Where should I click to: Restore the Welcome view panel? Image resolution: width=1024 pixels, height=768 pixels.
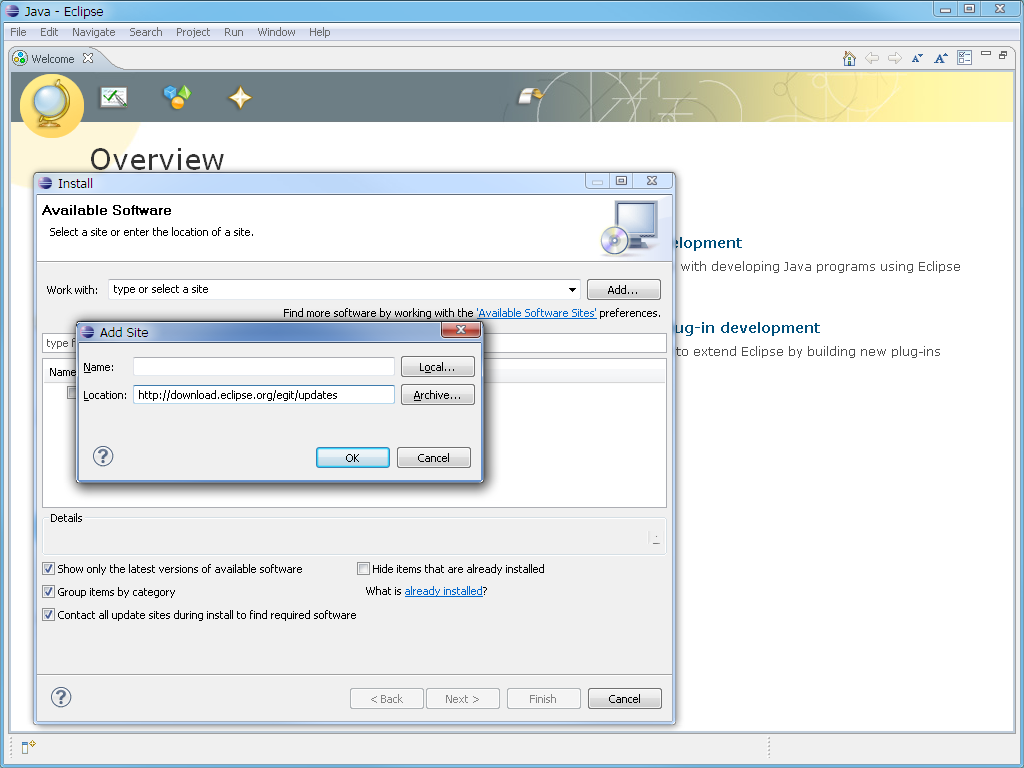pos(1003,55)
